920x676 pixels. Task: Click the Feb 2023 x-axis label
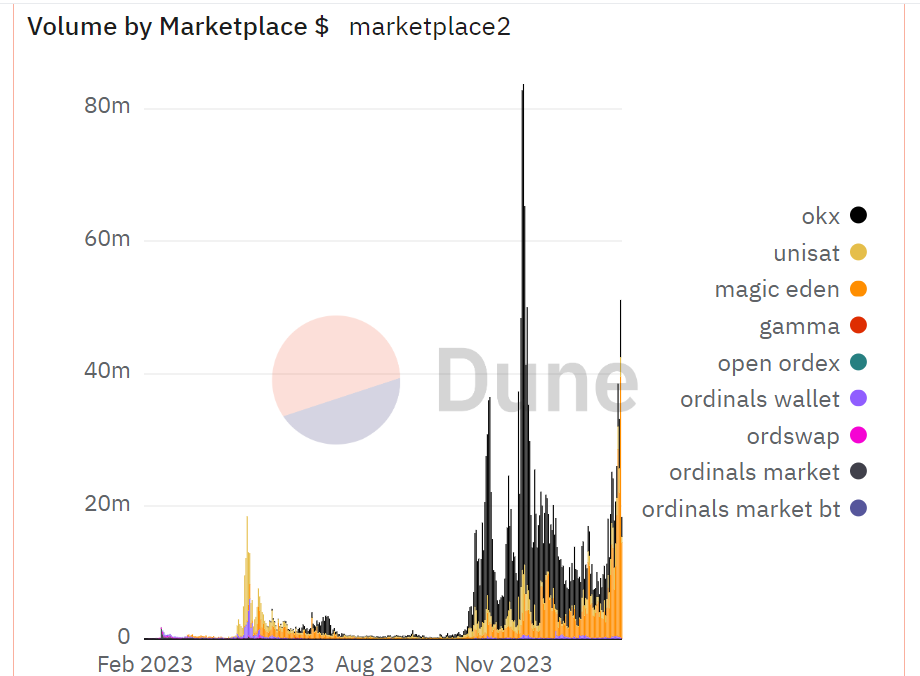145,664
